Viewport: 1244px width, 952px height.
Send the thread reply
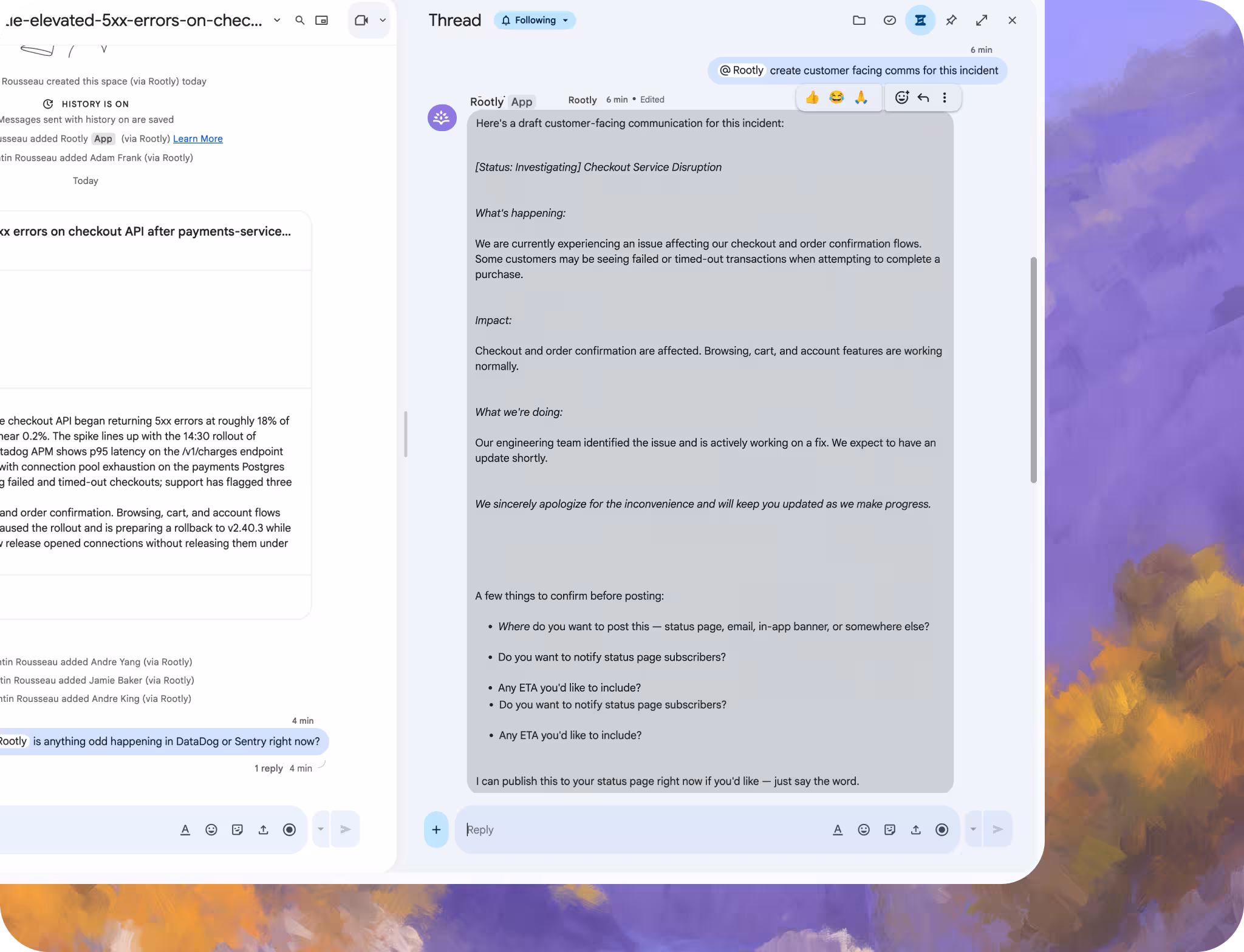click(997, 829)
